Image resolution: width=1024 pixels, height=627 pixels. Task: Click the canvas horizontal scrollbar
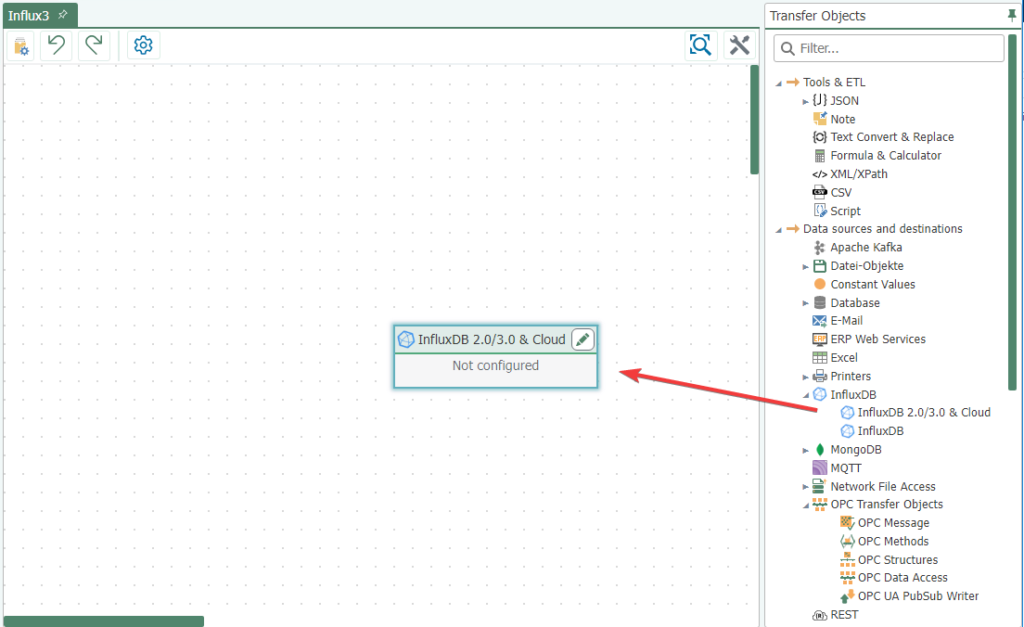(x=104, y=621)
